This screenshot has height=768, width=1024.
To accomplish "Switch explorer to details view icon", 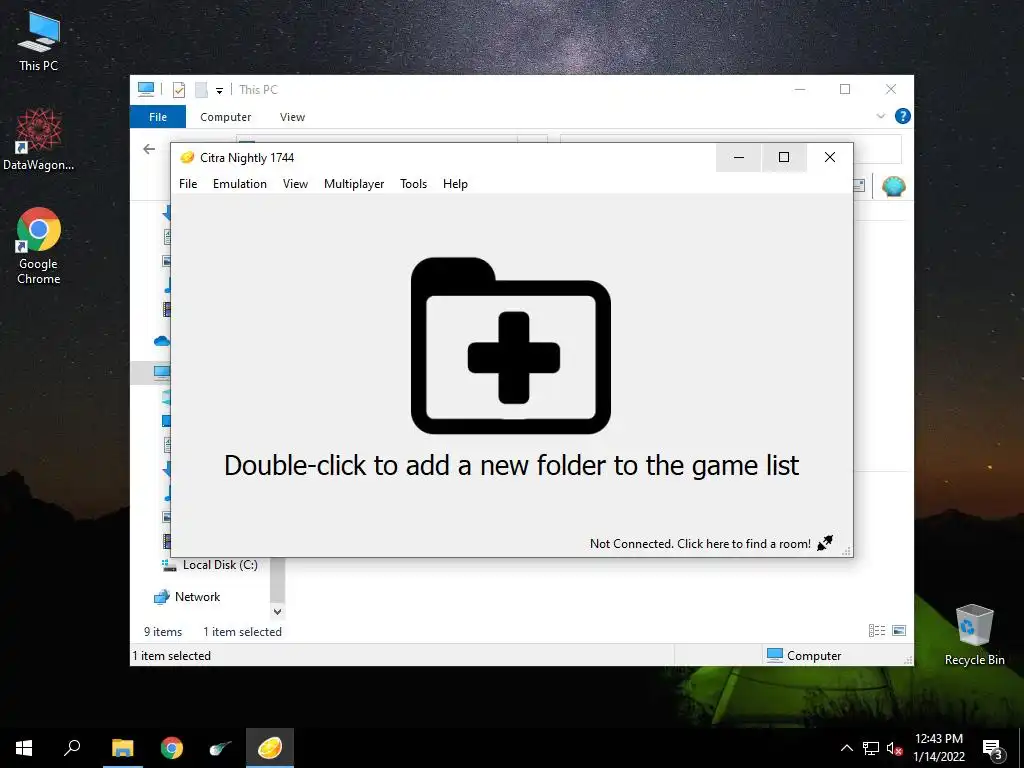I will click(x=877, y=630).
